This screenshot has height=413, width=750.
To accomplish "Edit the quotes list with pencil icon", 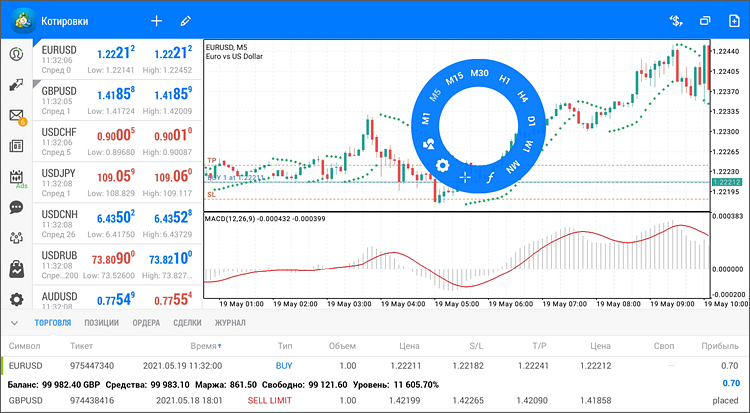I will click(x=186, y=21).
